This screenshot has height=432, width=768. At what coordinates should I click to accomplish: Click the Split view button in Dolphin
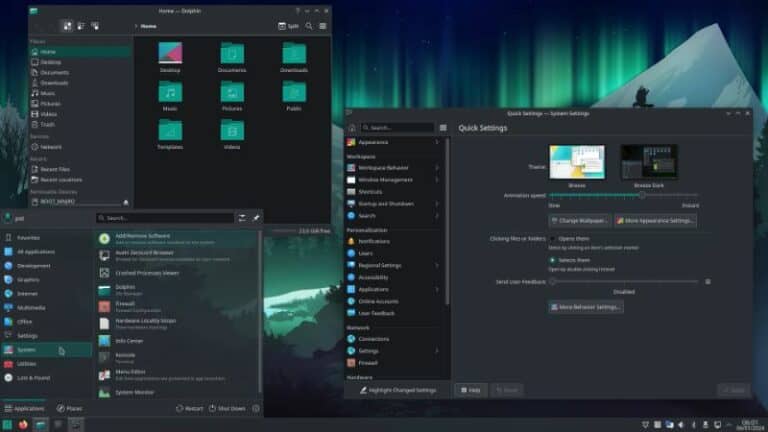point(288,26)
